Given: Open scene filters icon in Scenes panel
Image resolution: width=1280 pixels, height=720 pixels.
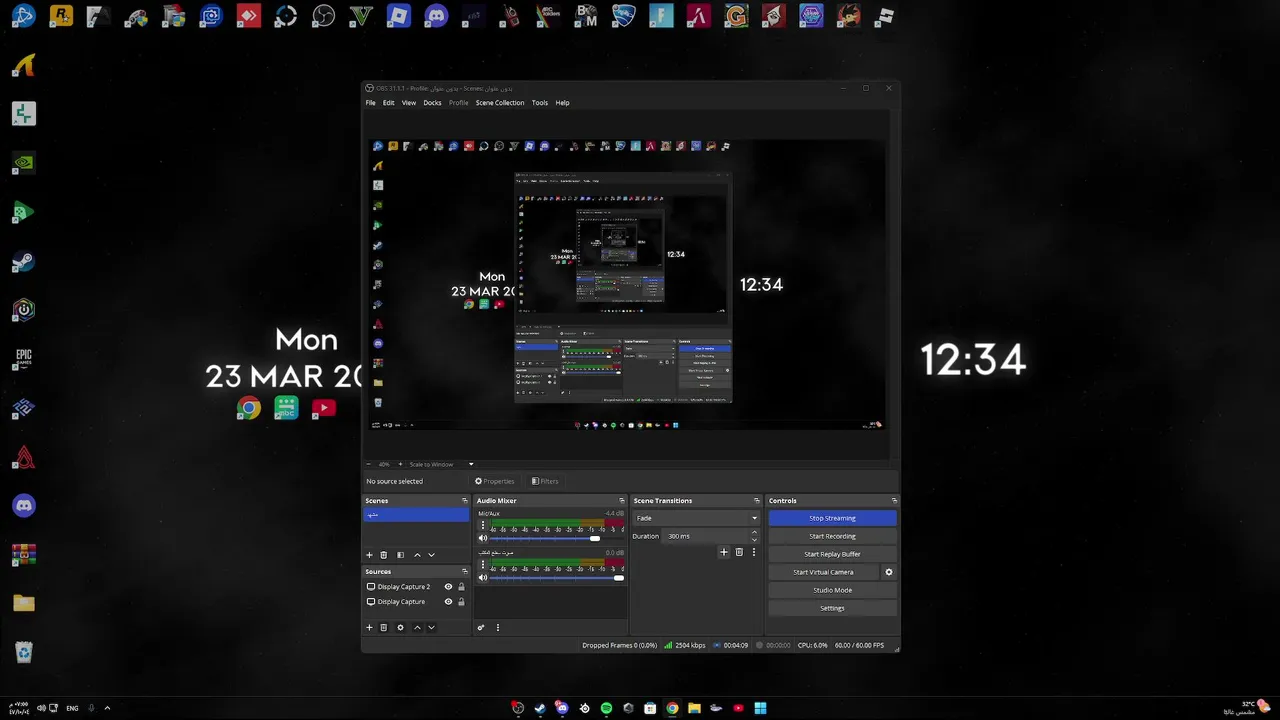Looking at the screenshot, I should pyautogui.click(x=400, y=555).
